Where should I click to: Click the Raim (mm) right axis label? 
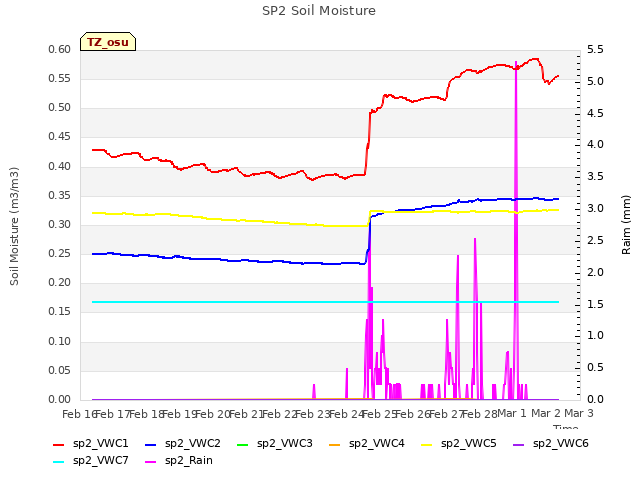click(x=626, y=225)
